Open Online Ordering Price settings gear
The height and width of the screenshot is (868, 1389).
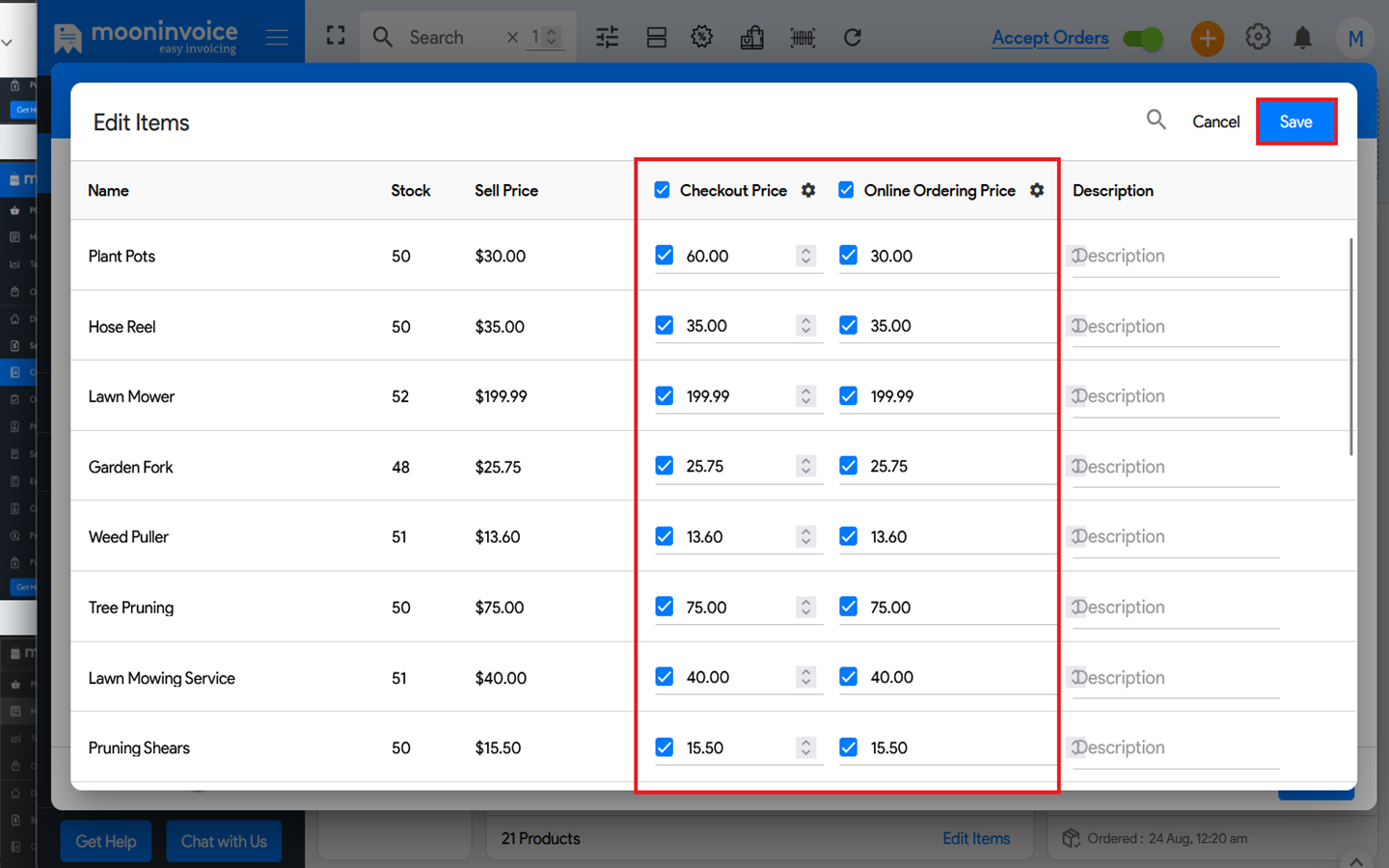tap(1037, 190)
